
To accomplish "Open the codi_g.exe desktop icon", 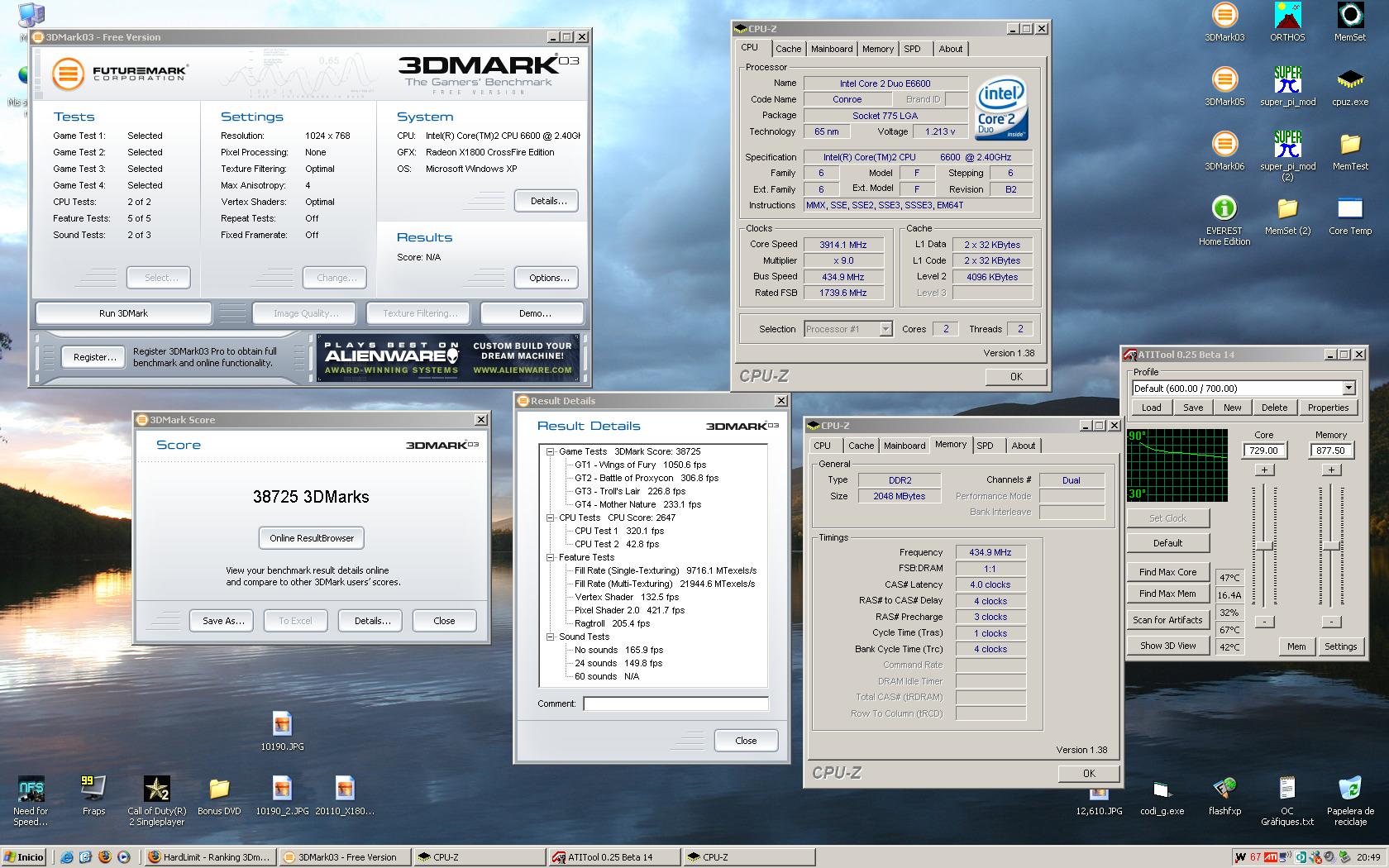I will [1162, 796].
